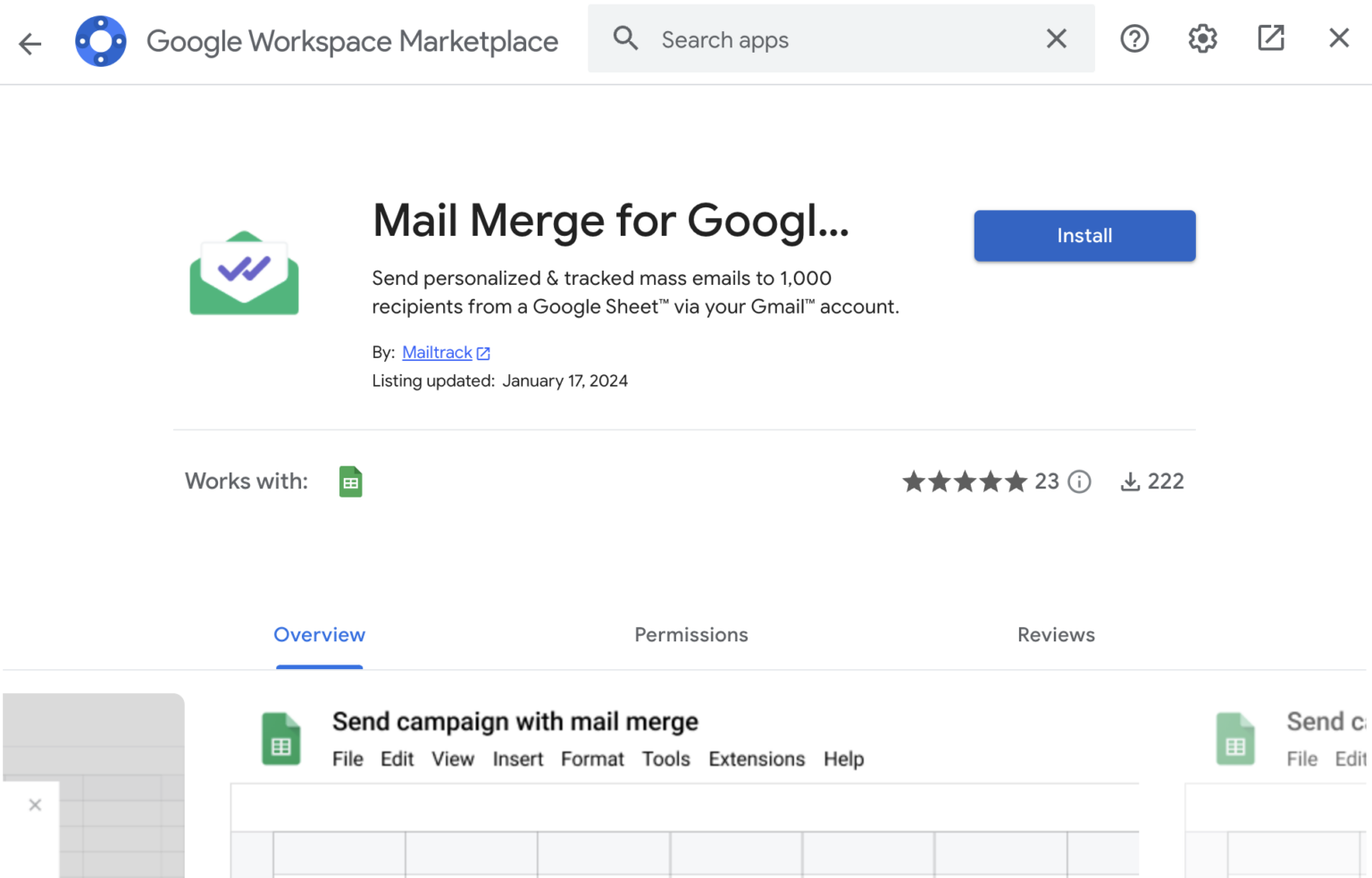The height and width of the screenshot is (878, 1372).
Task: Open the Mailtrack developer link
Action: point(437,352)
